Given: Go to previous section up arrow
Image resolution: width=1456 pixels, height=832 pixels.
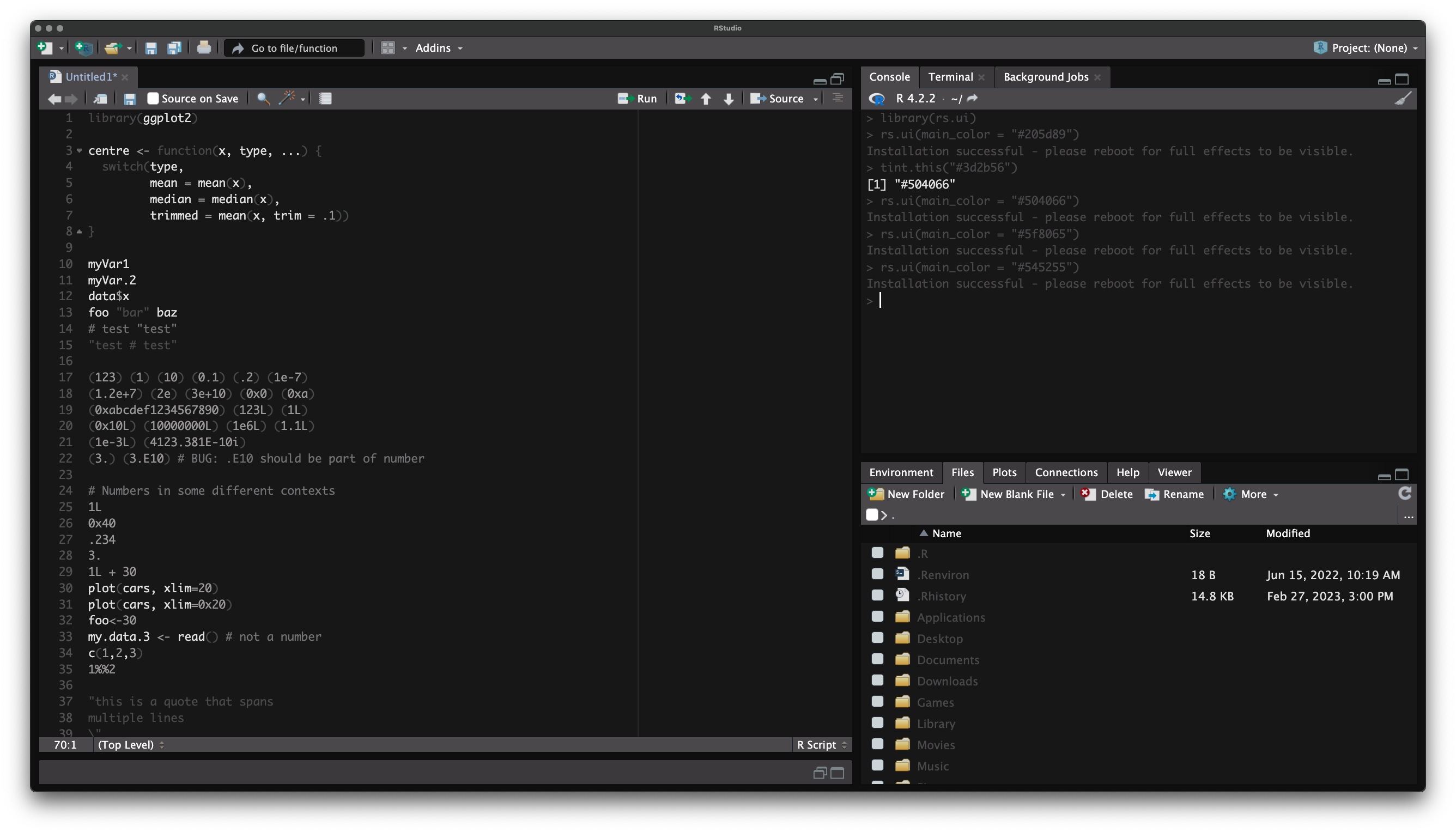Looking at the screenshot, I should pos(706,99).
